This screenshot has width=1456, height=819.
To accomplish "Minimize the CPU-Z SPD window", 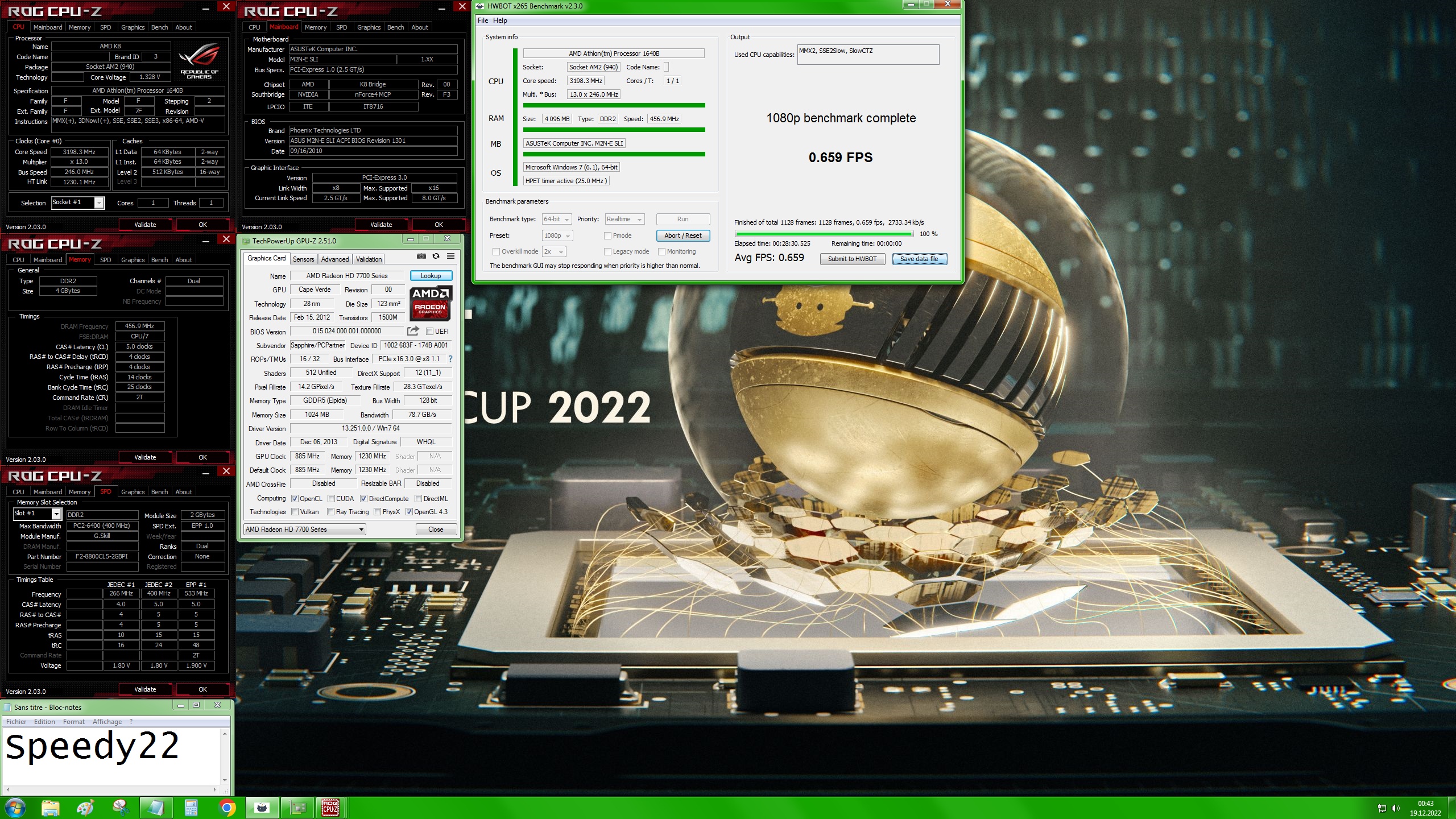I will tap(207, 472).
